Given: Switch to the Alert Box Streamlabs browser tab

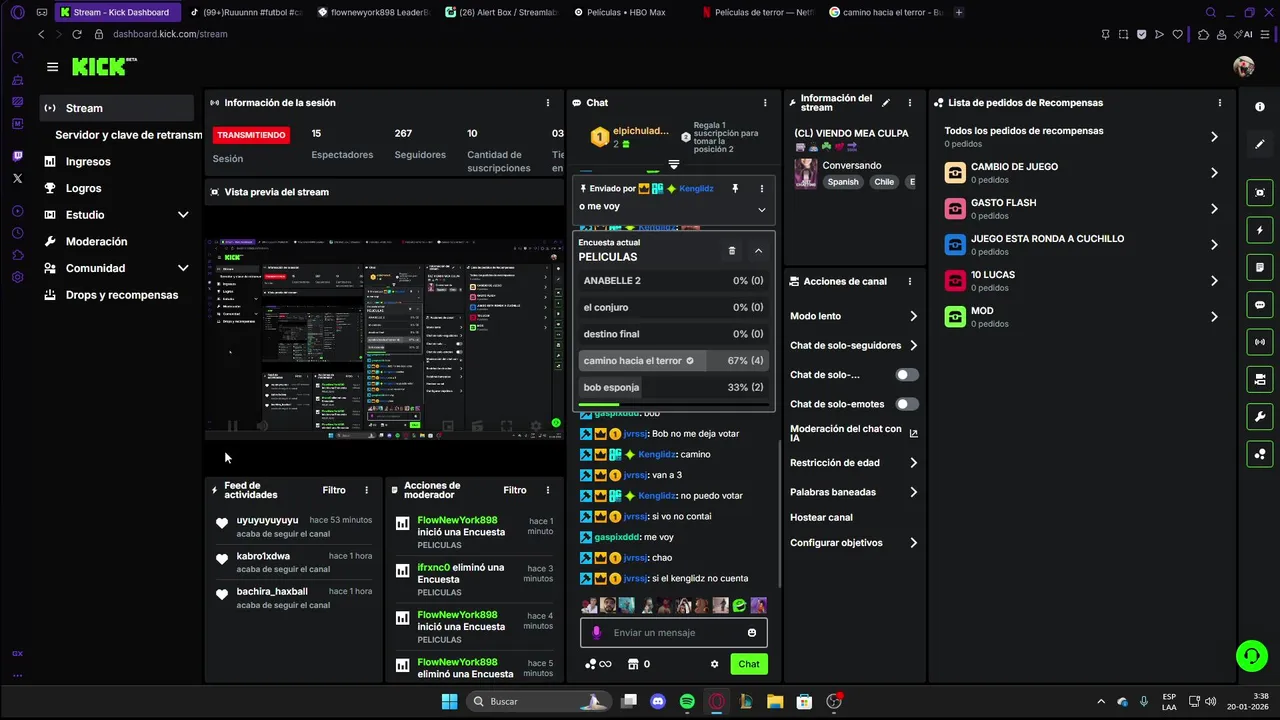Looking at the screenshot, I should [x=500, y=12].
